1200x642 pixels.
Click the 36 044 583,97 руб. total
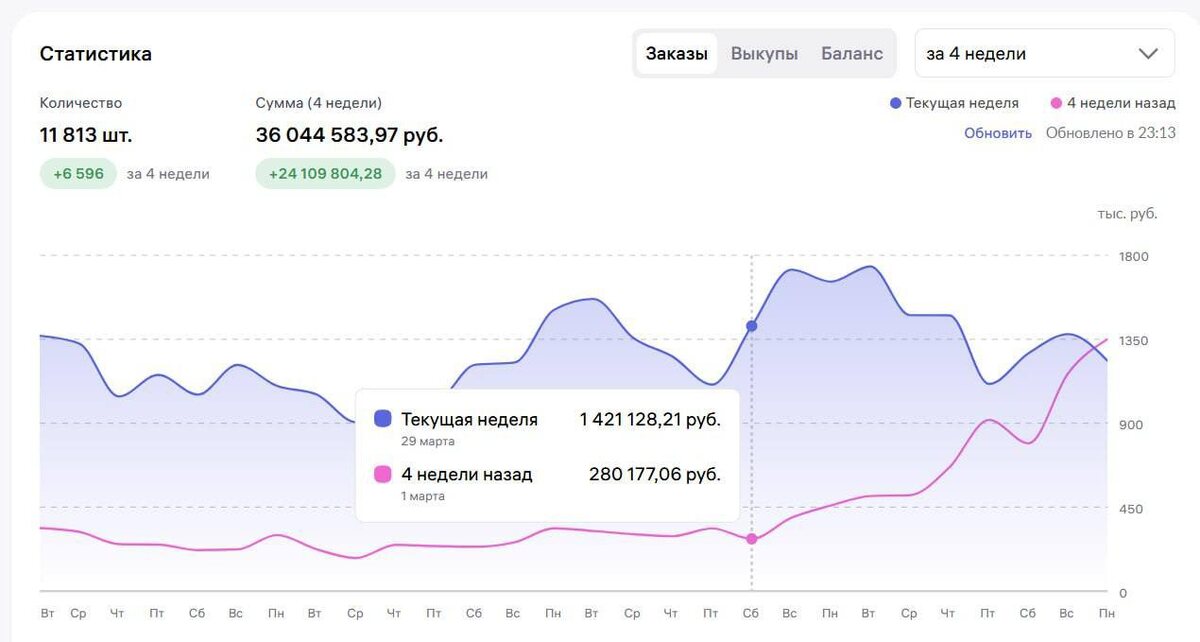[349, 135]
